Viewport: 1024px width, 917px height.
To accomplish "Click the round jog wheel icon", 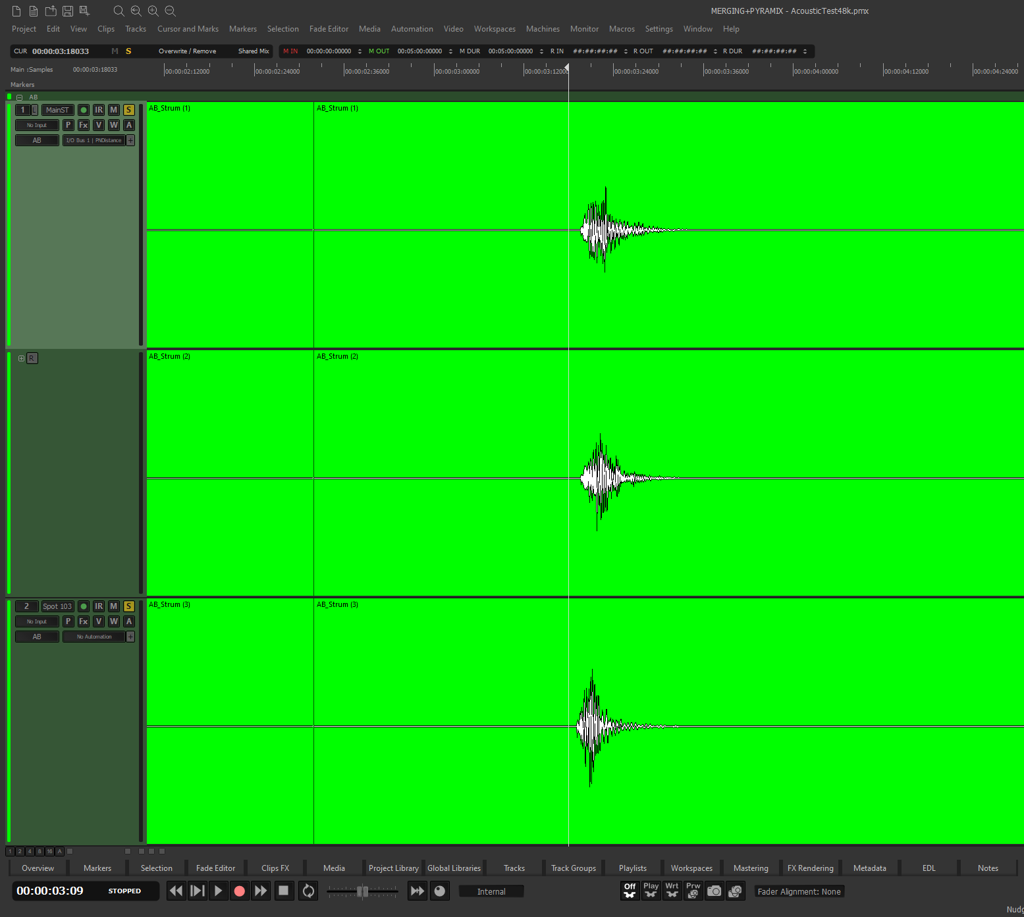I will [x=440, y=891].
